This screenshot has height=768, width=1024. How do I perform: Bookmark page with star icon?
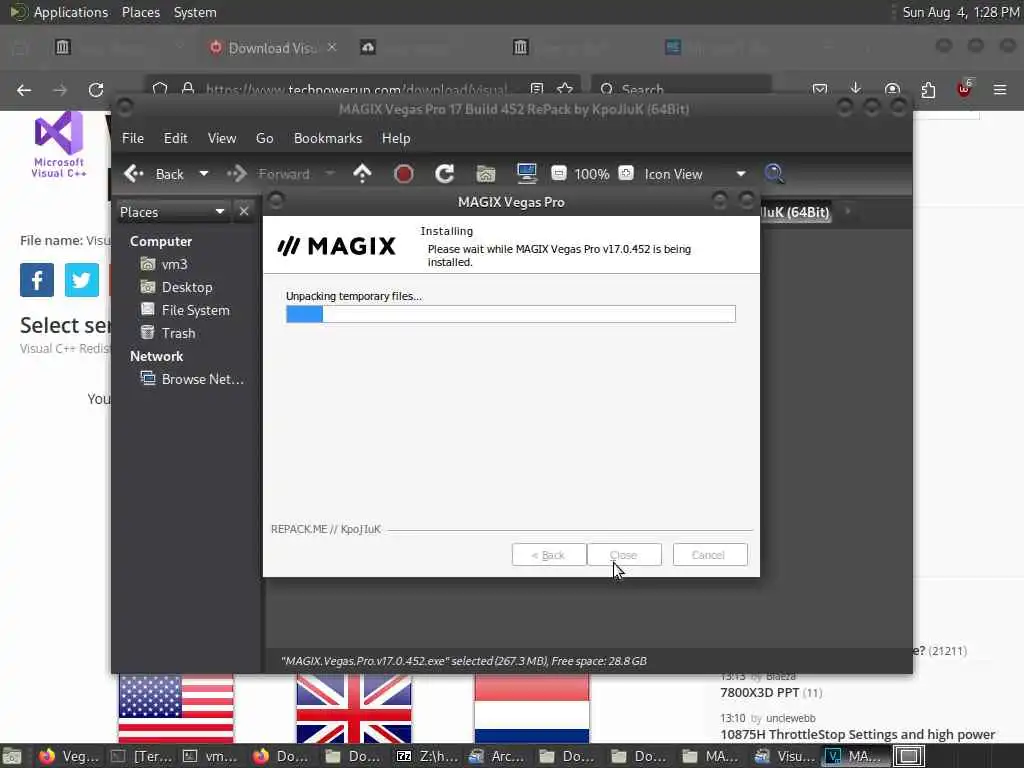tap(566, 89)
